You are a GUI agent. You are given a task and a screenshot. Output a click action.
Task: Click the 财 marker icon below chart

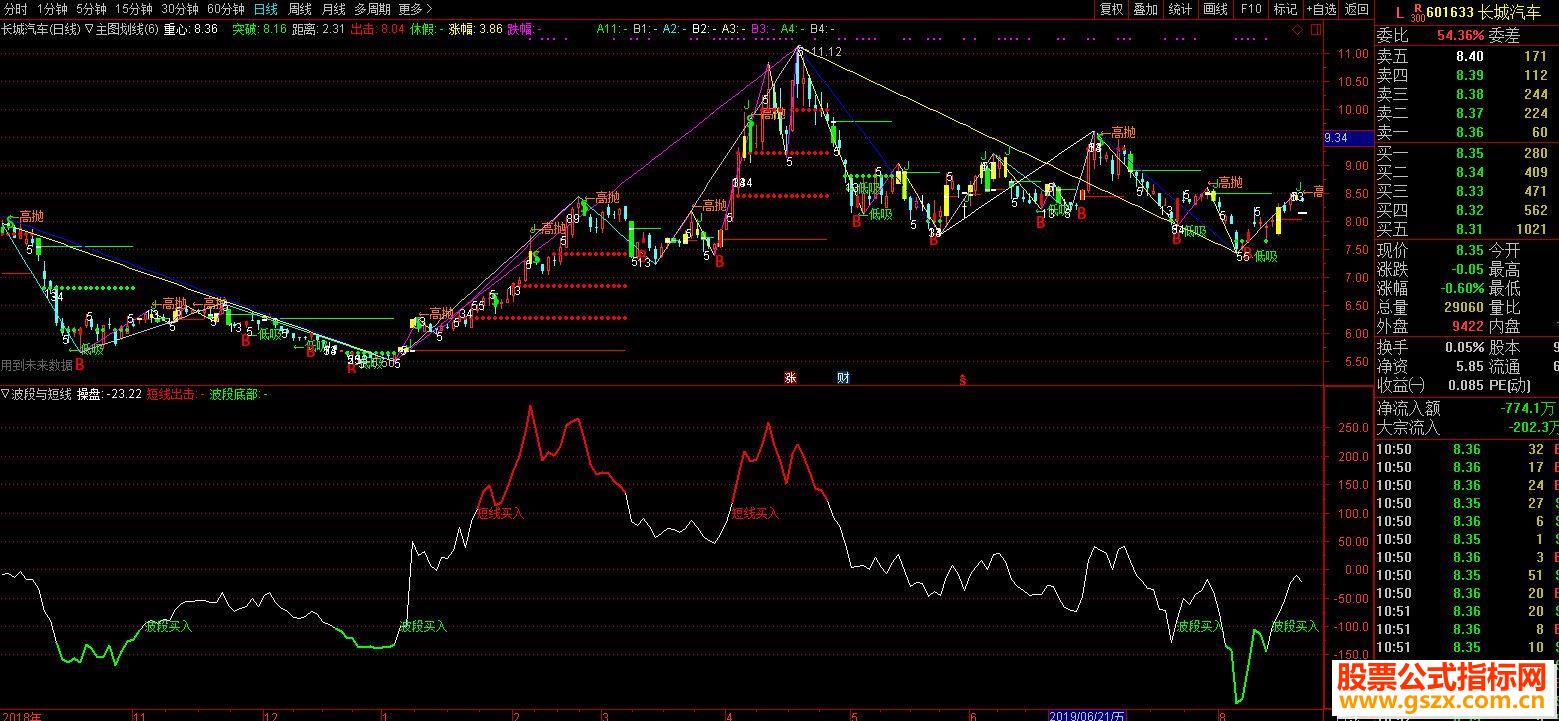click(843, 378)
